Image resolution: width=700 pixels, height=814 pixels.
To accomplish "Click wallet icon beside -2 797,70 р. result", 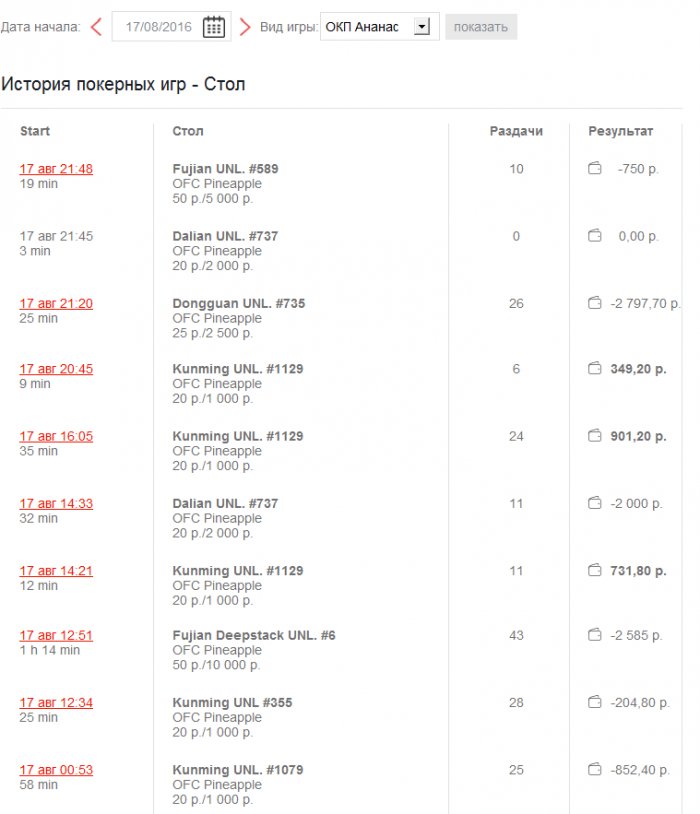I will [595, 303].
